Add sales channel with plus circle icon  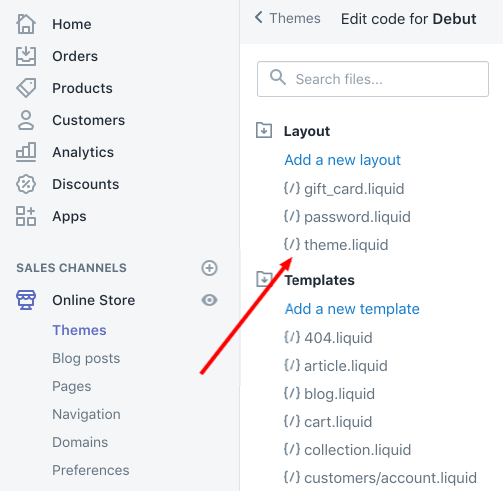pos(209,268)
